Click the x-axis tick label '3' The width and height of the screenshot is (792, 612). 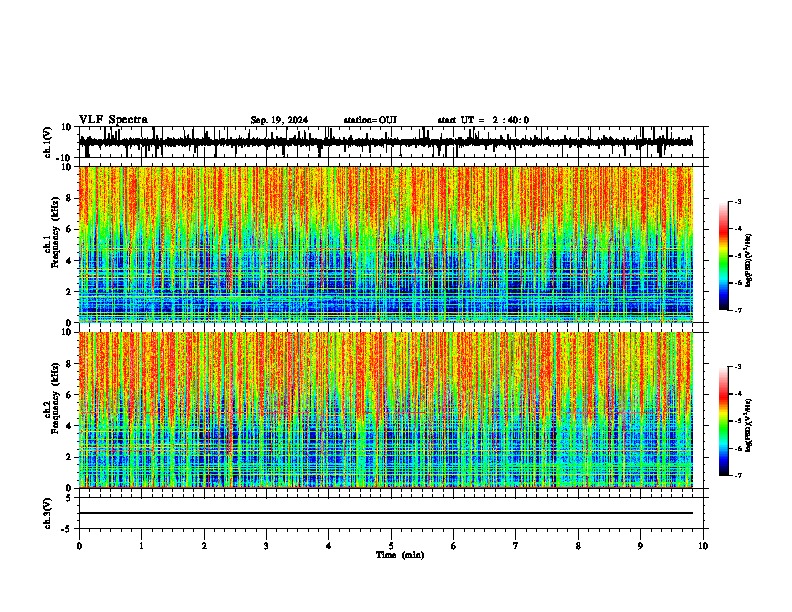[x=266, y=545]
